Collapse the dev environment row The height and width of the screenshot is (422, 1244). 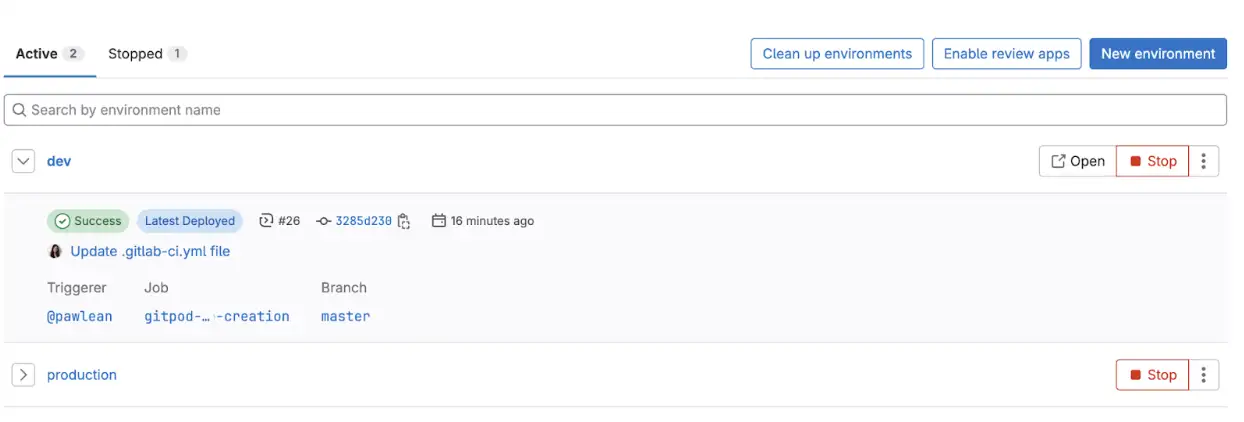[23, 161]
